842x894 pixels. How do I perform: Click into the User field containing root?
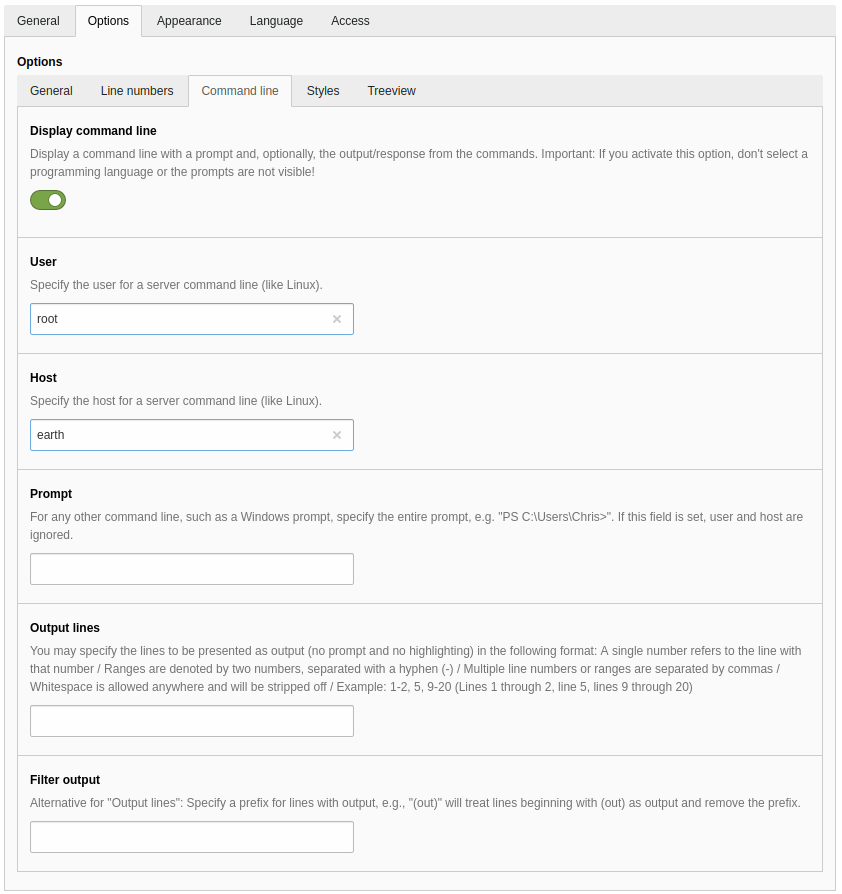[180, 319]
